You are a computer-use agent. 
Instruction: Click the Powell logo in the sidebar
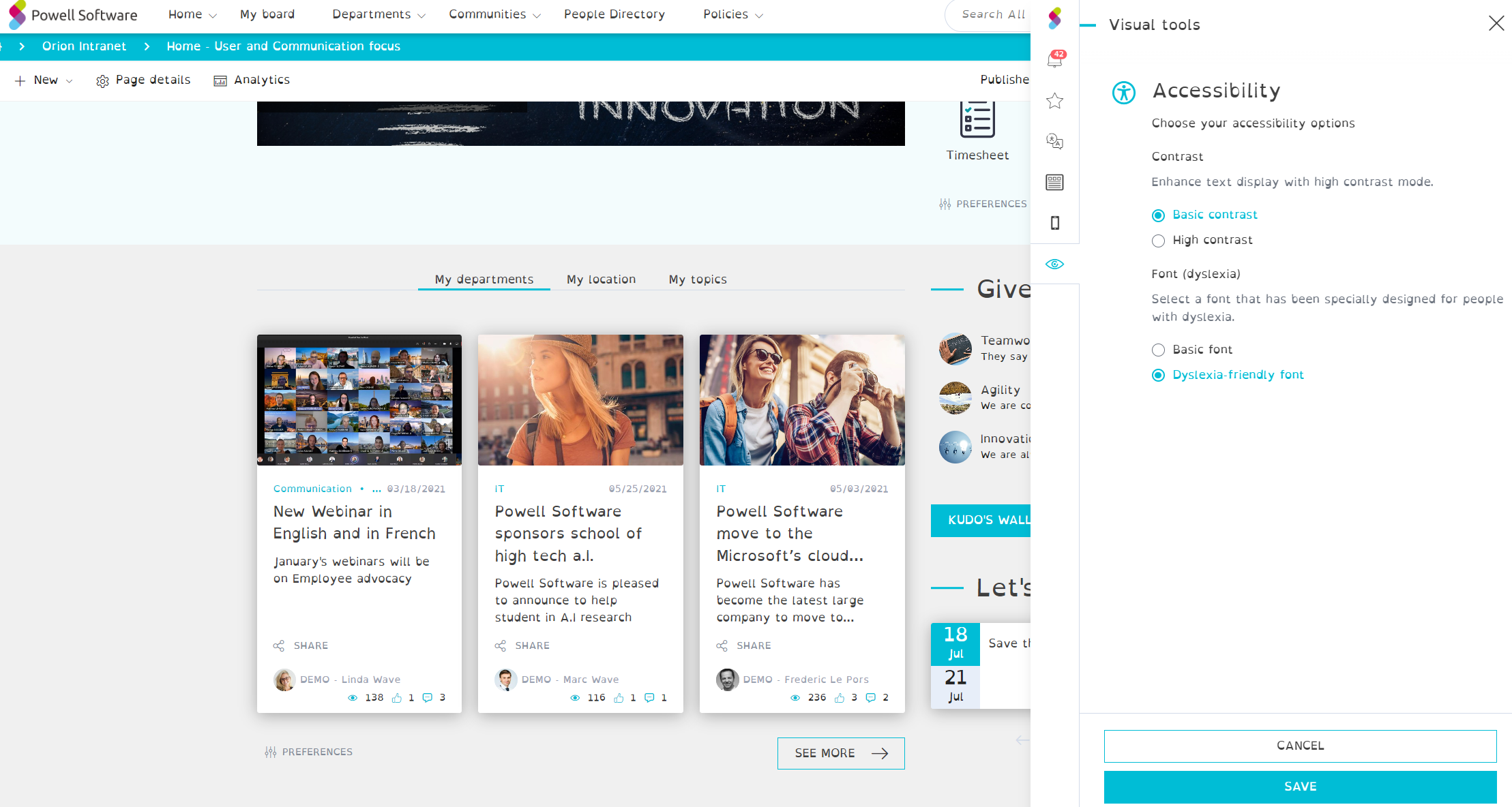[x=1055, y=18]
